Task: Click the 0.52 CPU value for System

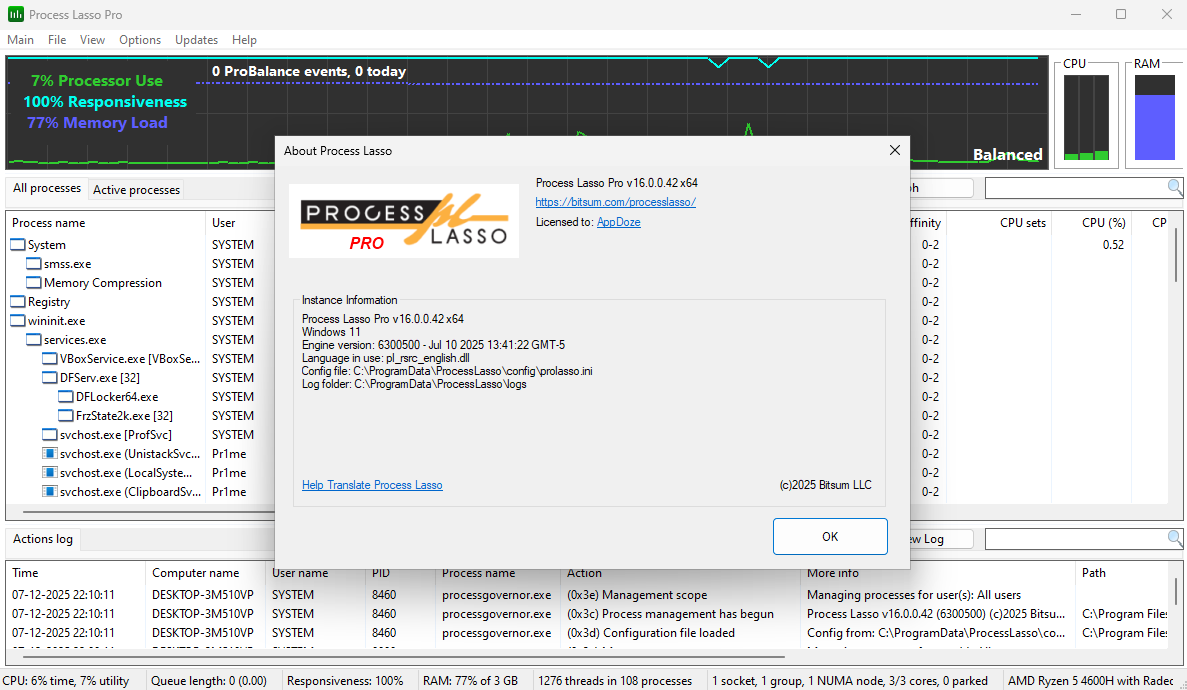Action: (1113, 245)
